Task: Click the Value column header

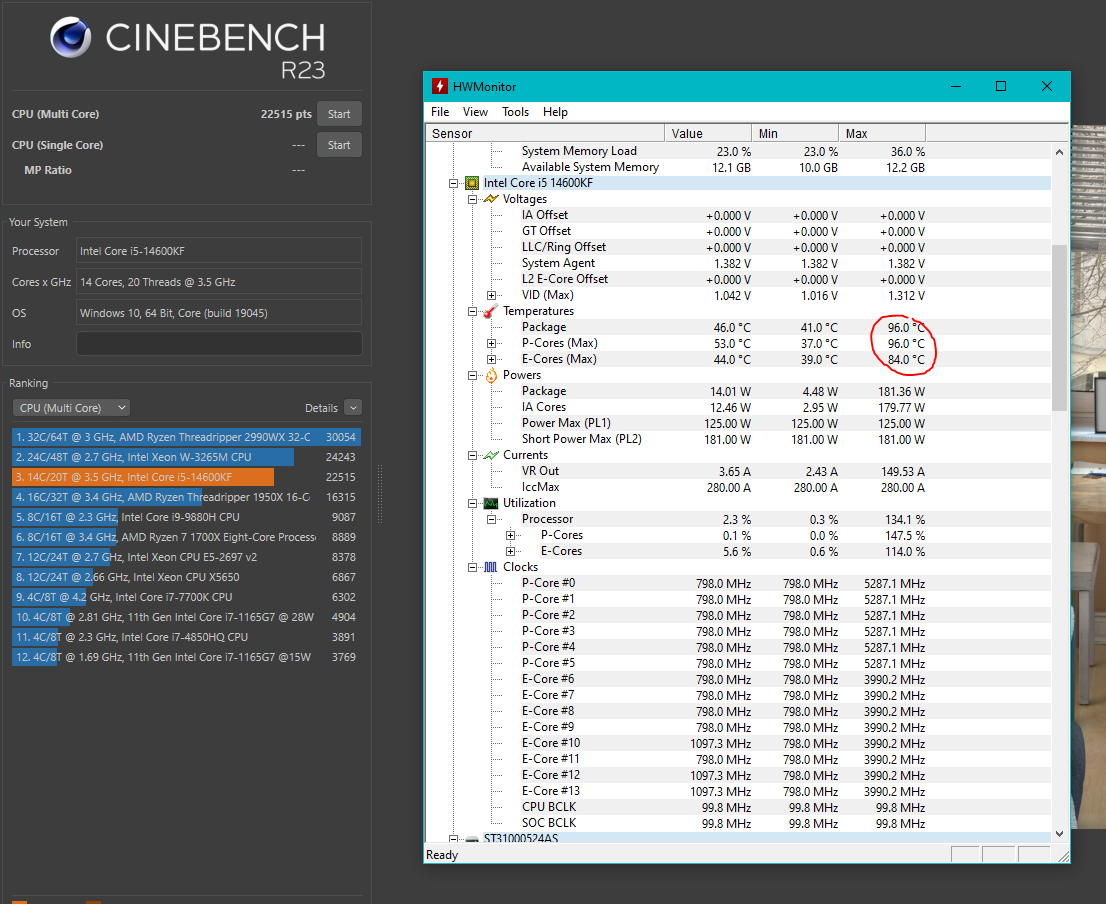Action: 708,133
